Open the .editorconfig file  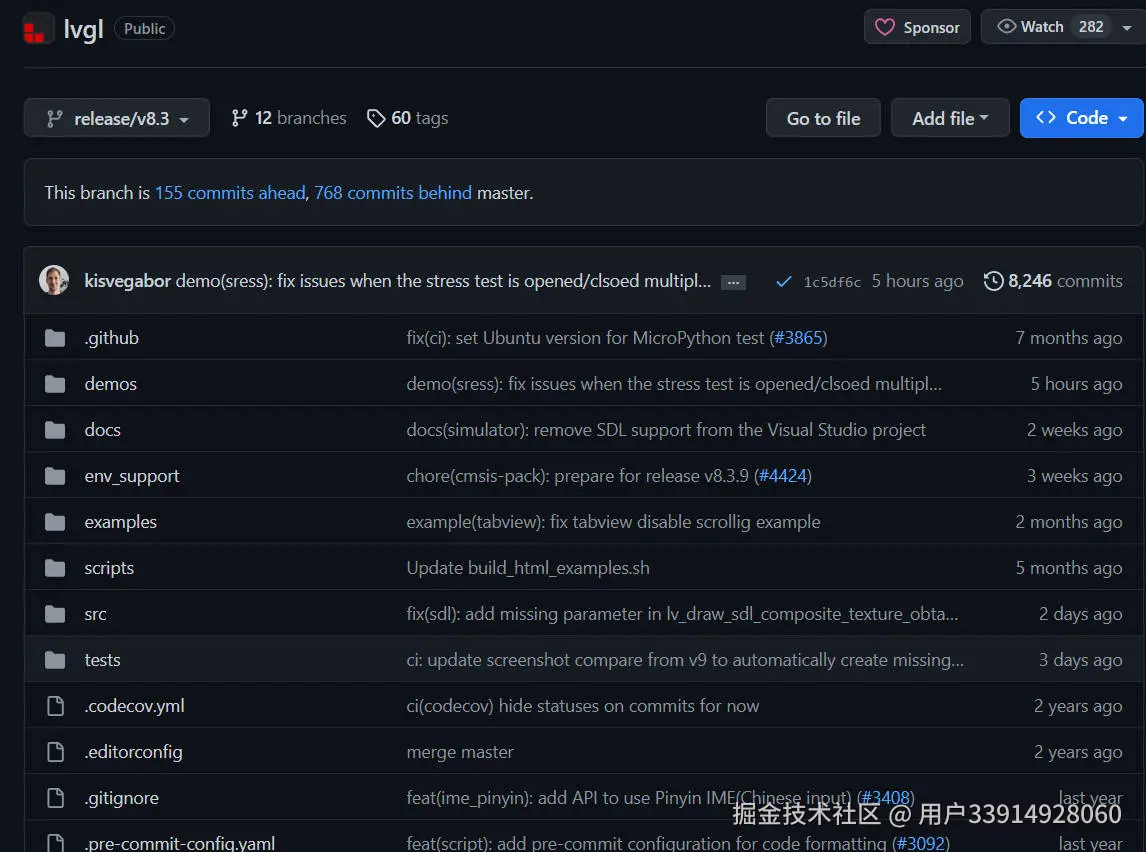(134, 752)
